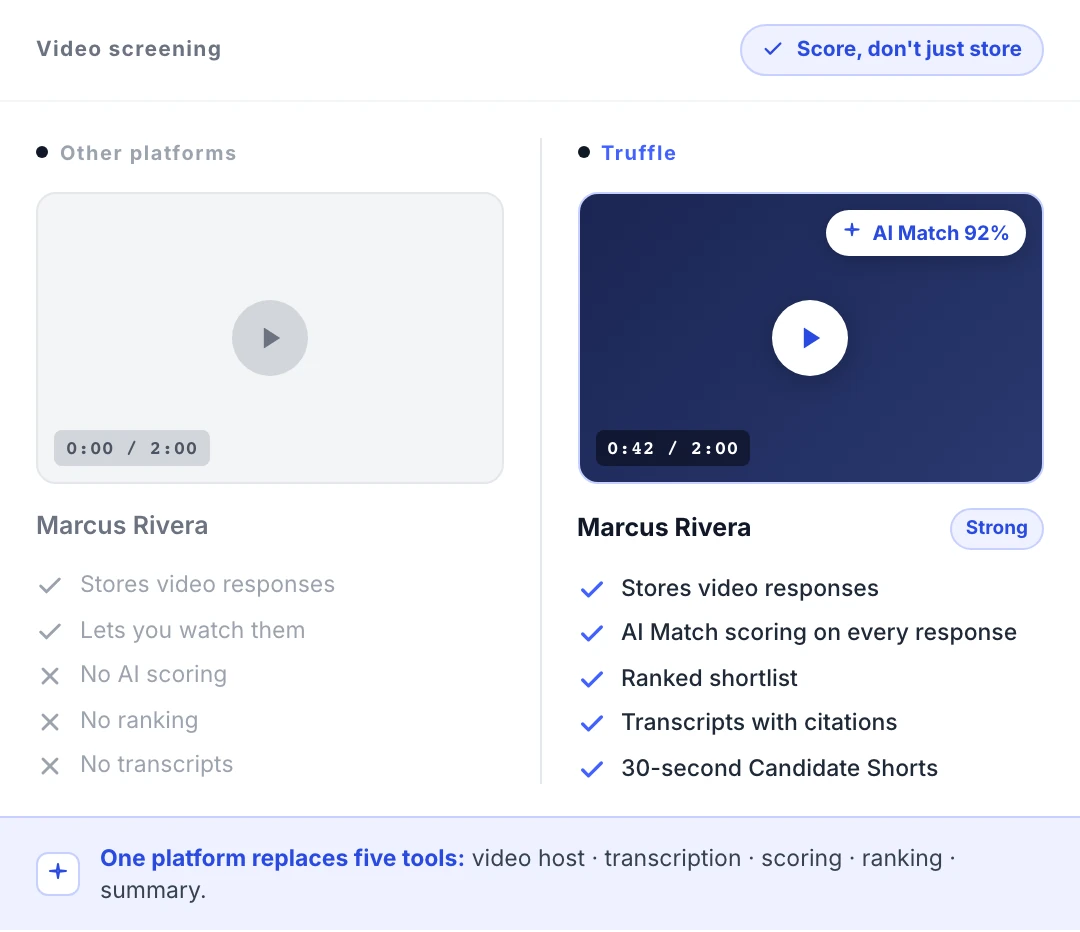Viewport: 1080px width, 932px height.
Task: Click the No transcripts text
Action: tap(156, 765)
